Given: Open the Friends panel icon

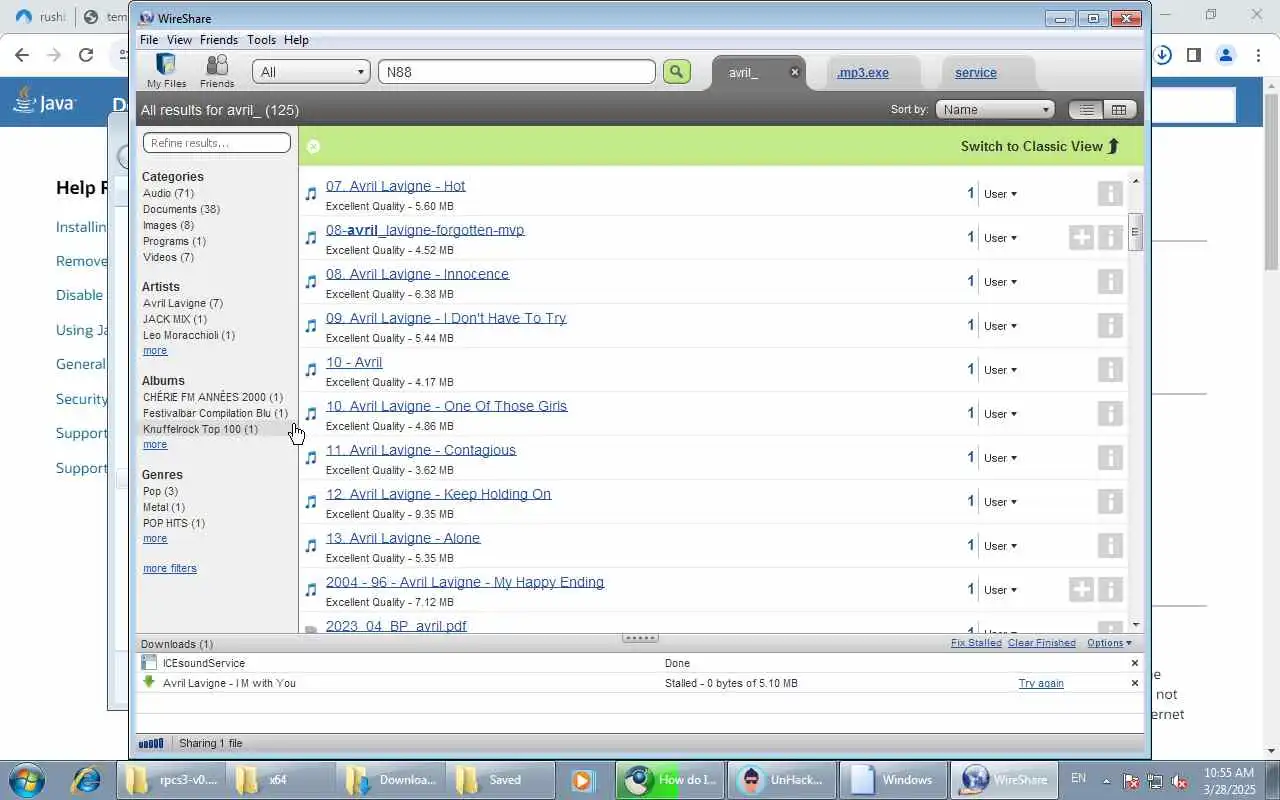Looking at the screenshot, I should tap(217, 71).
